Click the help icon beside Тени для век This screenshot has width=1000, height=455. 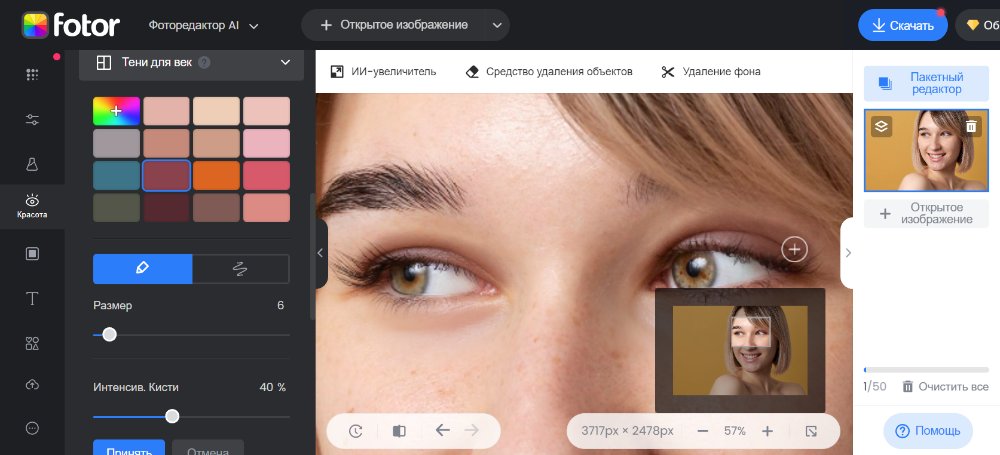tap(204, 63)
